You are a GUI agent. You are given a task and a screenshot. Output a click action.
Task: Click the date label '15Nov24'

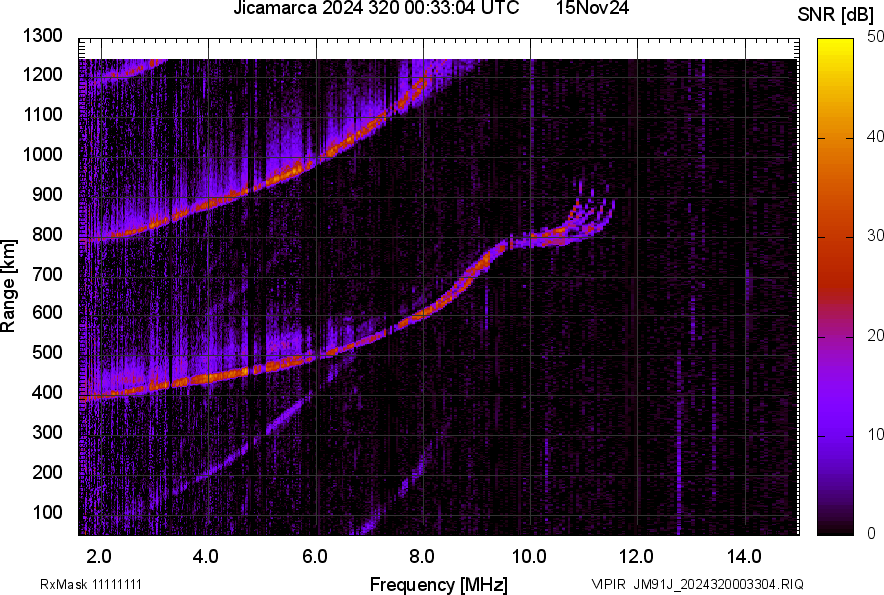[592, 7]
